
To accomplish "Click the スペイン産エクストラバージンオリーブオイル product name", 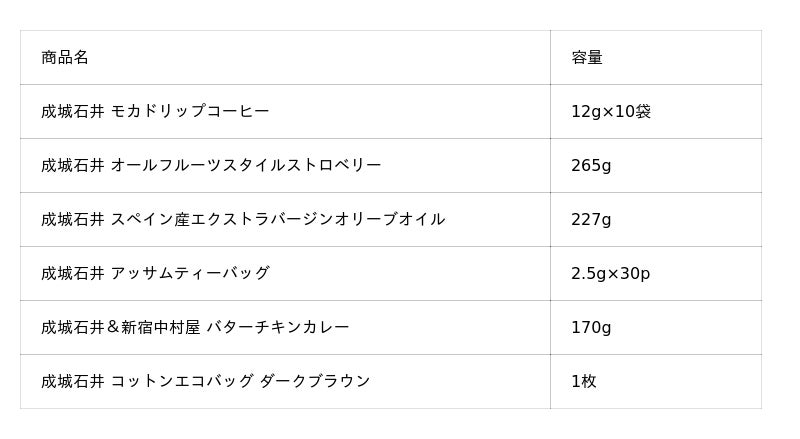I will (x=278, y=220).
